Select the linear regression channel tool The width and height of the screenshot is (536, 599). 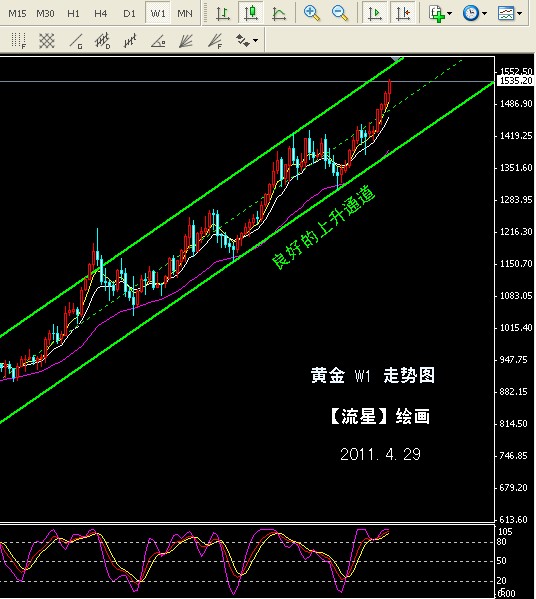(x=130, y=40)
